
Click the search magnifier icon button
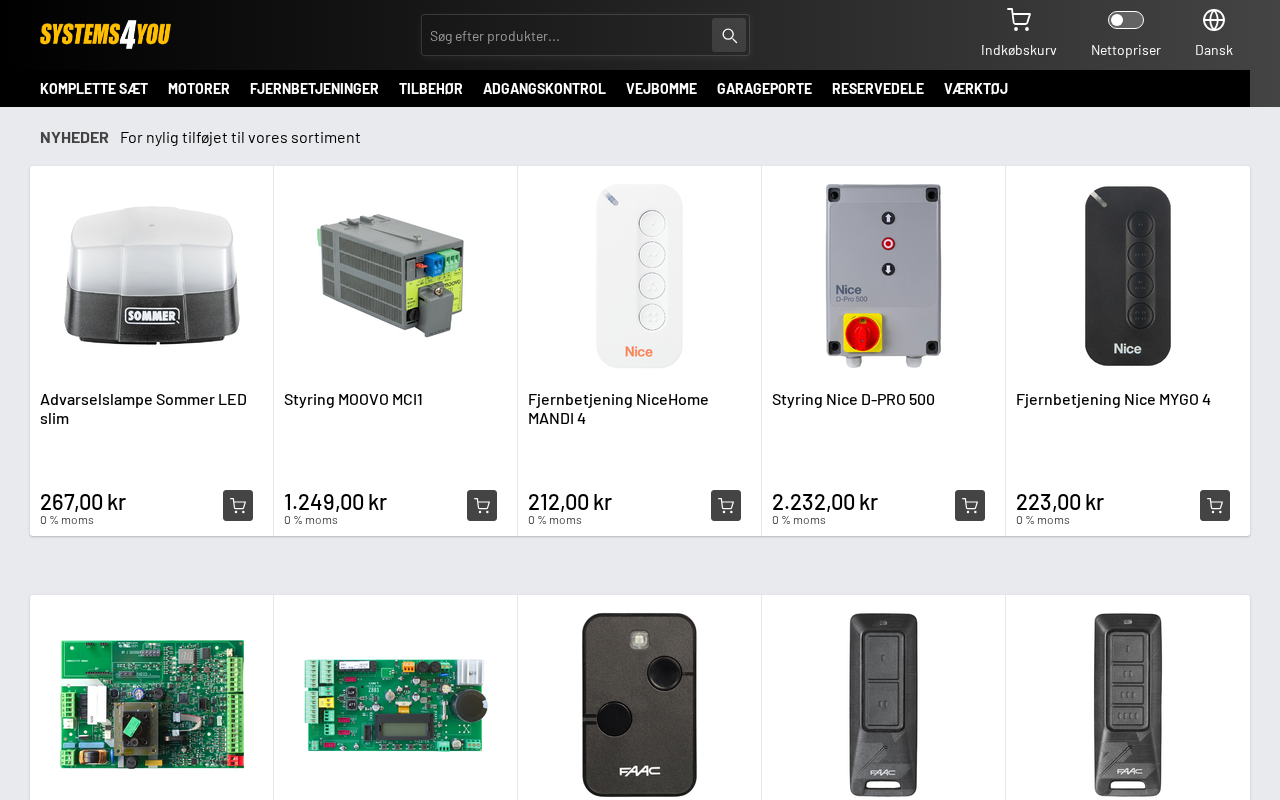[729, 35]
